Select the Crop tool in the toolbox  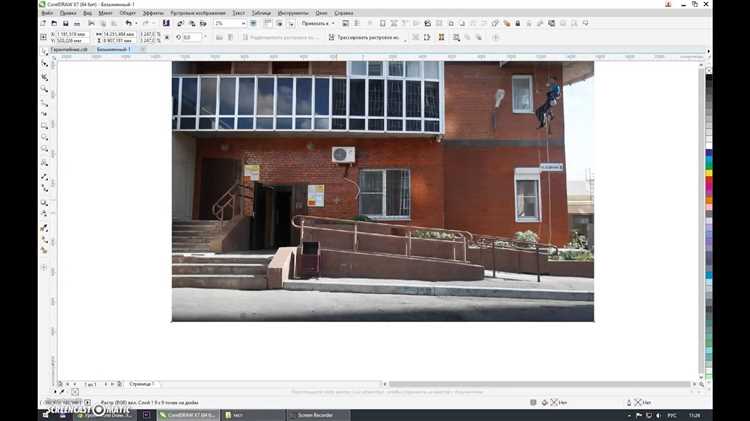point(44,77)
